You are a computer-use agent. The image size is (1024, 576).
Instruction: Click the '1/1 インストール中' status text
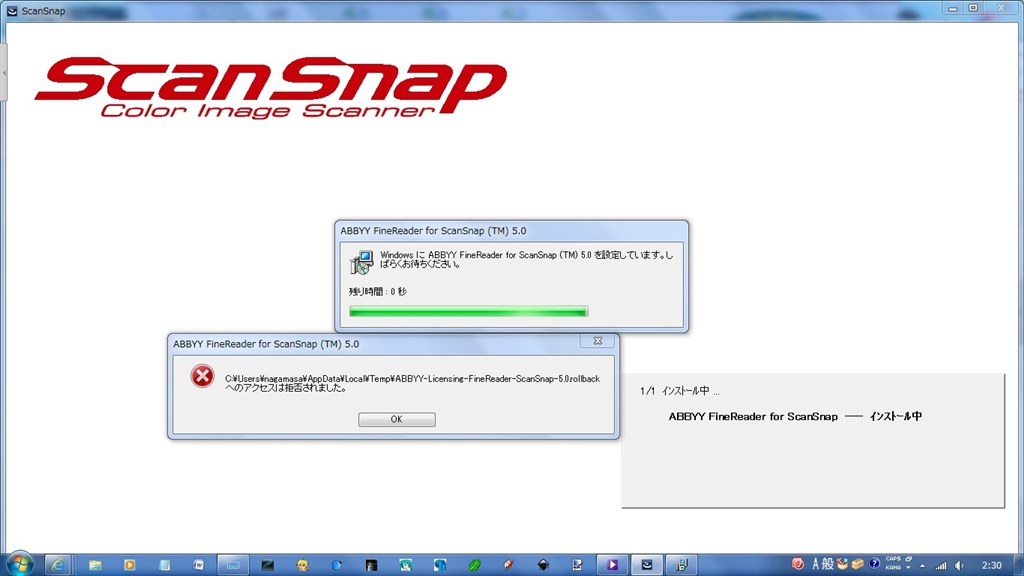tap(679, 391)
